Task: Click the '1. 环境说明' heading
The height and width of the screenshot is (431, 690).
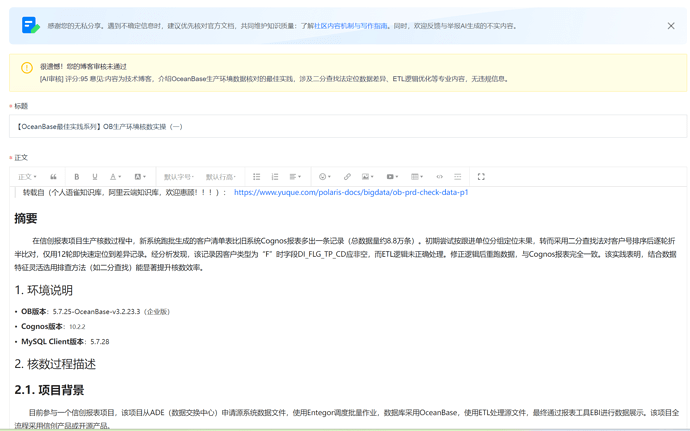Action: click(x=44, y=291)
